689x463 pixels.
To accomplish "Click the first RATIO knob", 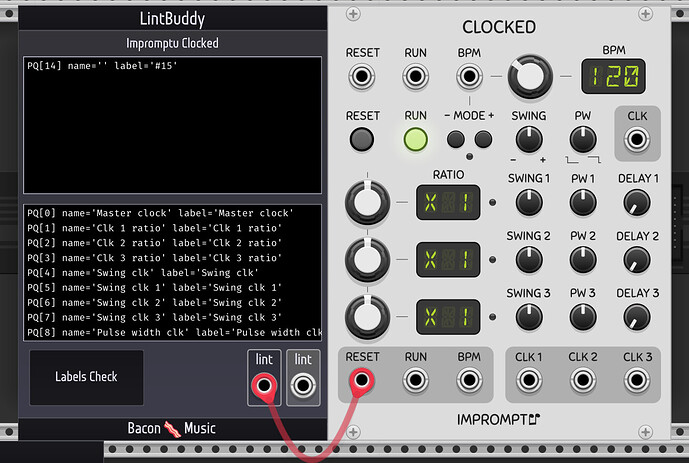I will point(367,203).
